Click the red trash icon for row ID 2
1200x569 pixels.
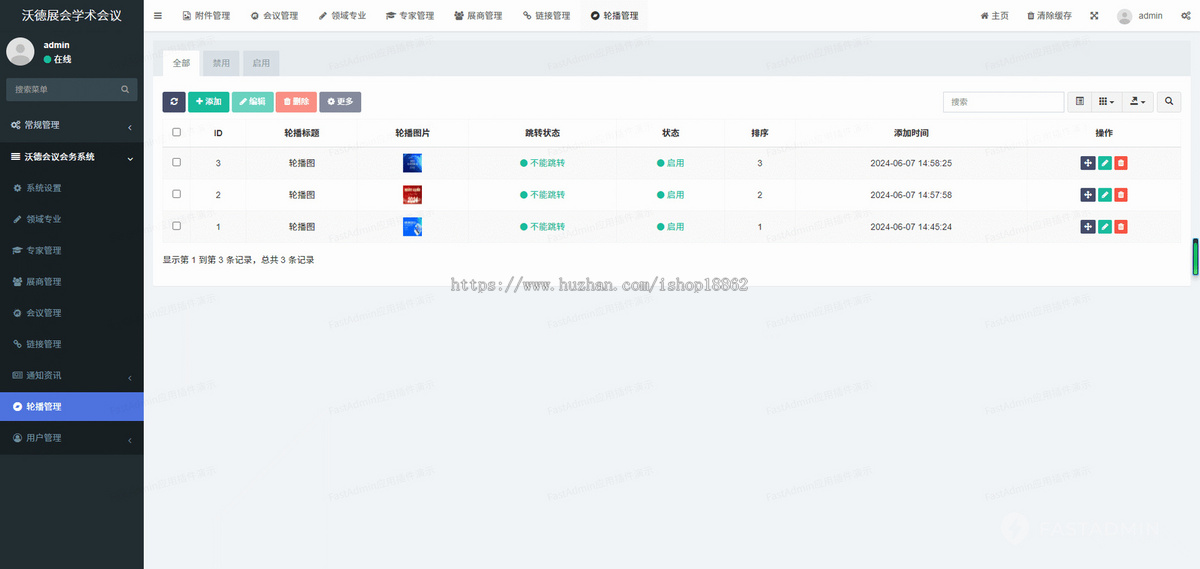[x=1121, y=195]
